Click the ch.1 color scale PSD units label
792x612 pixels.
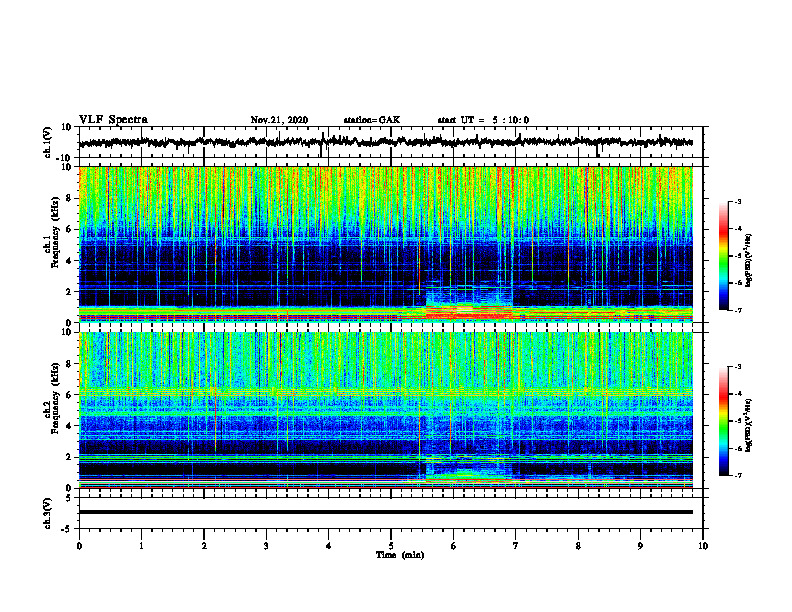pyautogui.click(x=749, y=260)
